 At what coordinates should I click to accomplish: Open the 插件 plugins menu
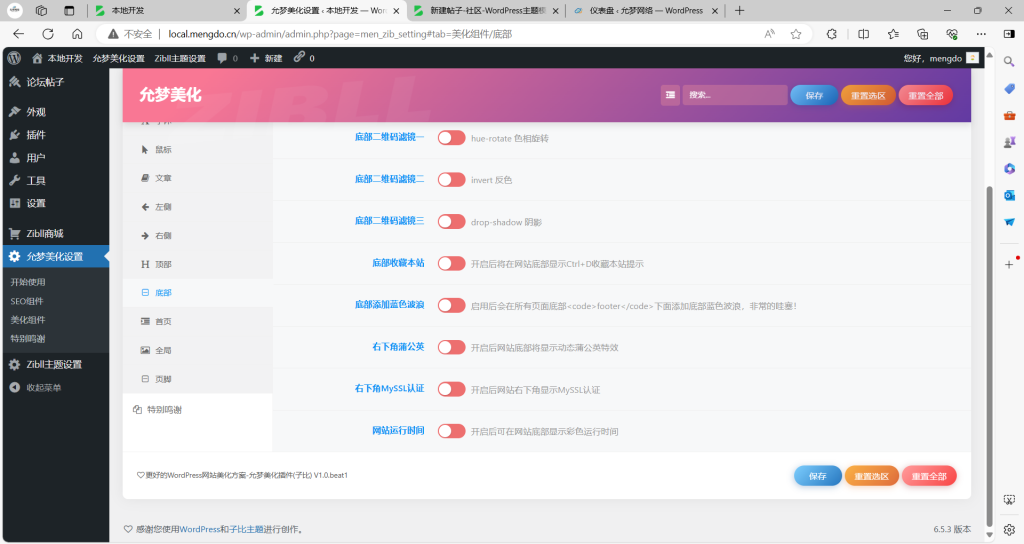coord(35,135)
